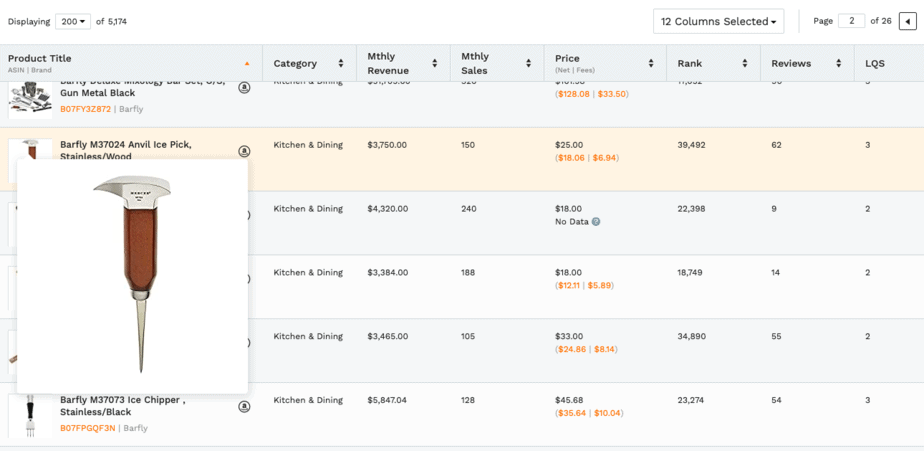Click the 14 reviews count

tap(776, 272)
